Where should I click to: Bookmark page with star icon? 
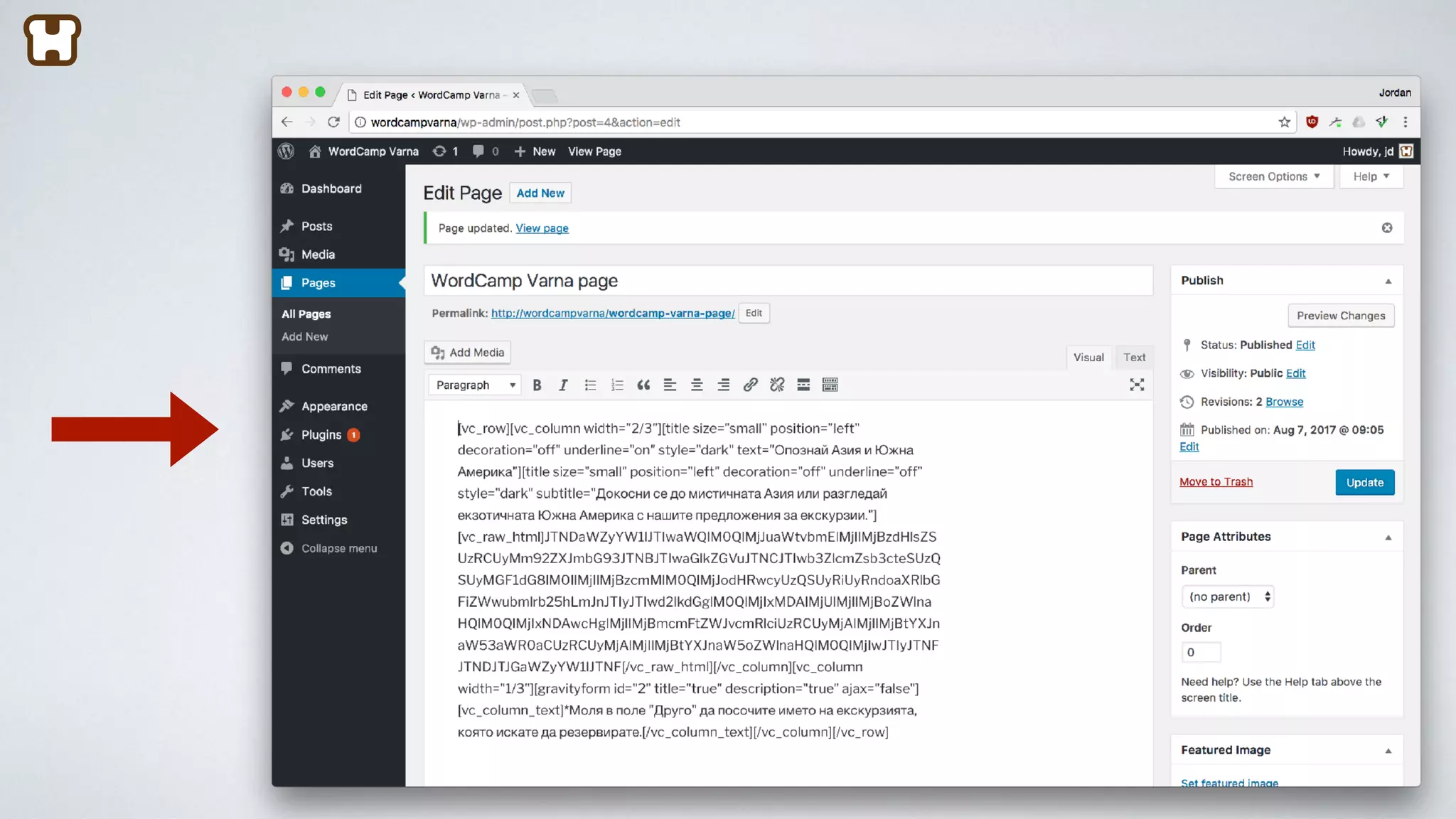[1284, 122]
